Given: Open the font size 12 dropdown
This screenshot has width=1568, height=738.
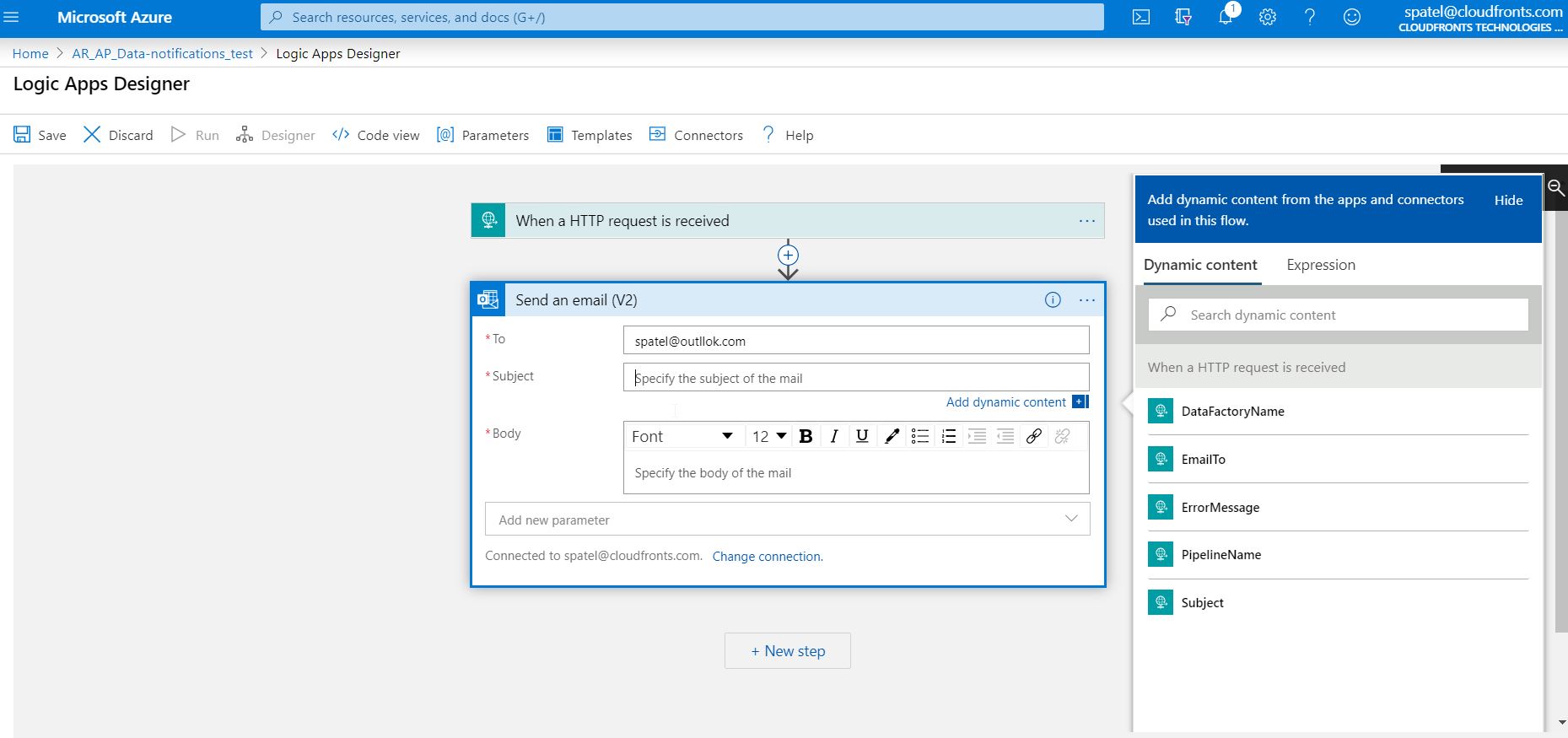Looking at the screenshot, I should pos(769,436).
